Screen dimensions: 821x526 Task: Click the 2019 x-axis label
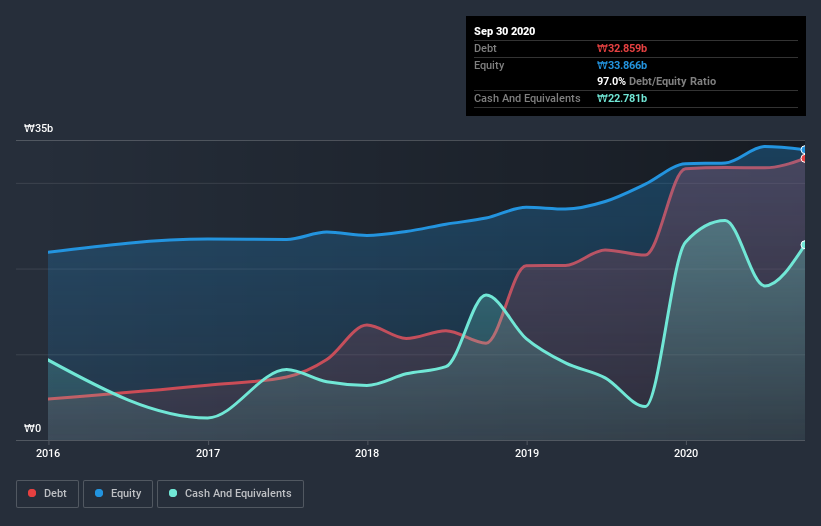tap(527, 453)
